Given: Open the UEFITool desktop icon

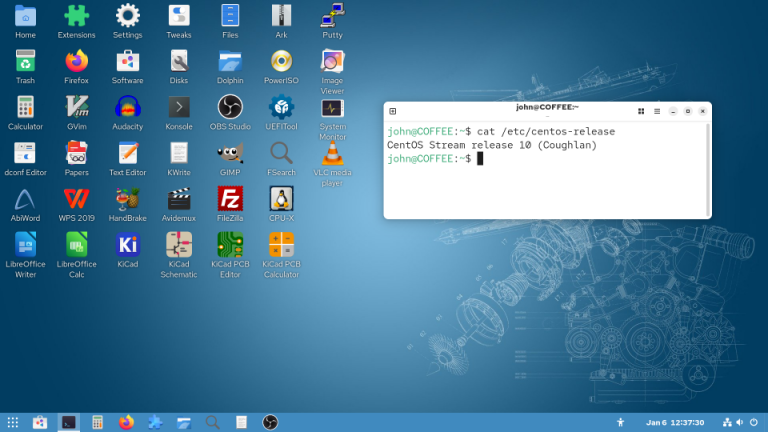Looking at the screenshot, I should click(x=281, y=107).
